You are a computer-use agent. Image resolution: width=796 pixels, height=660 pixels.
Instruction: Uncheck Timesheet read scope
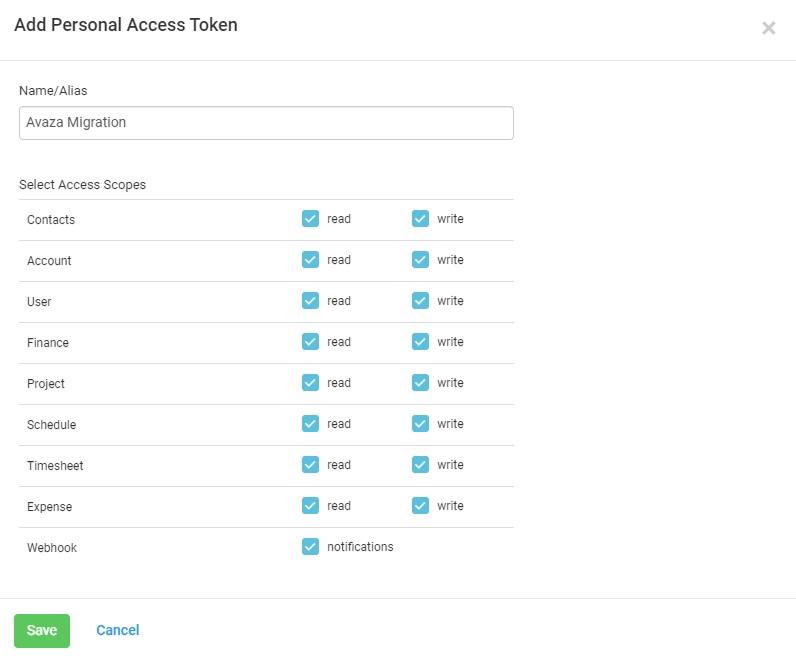click(x=310, y=465)
